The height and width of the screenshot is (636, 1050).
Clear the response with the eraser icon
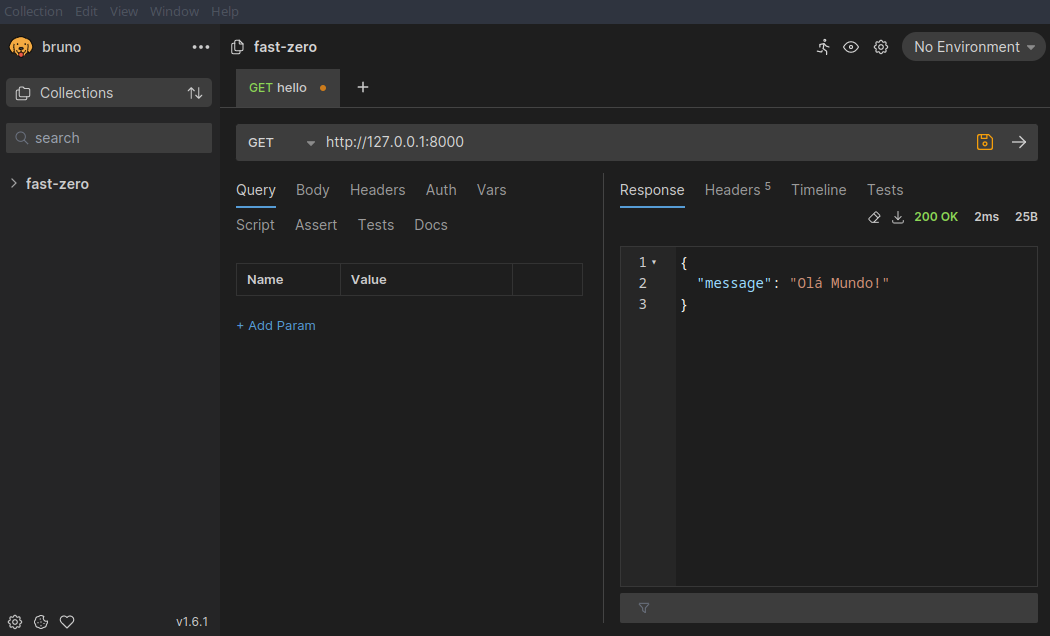[x=874, y=217]
